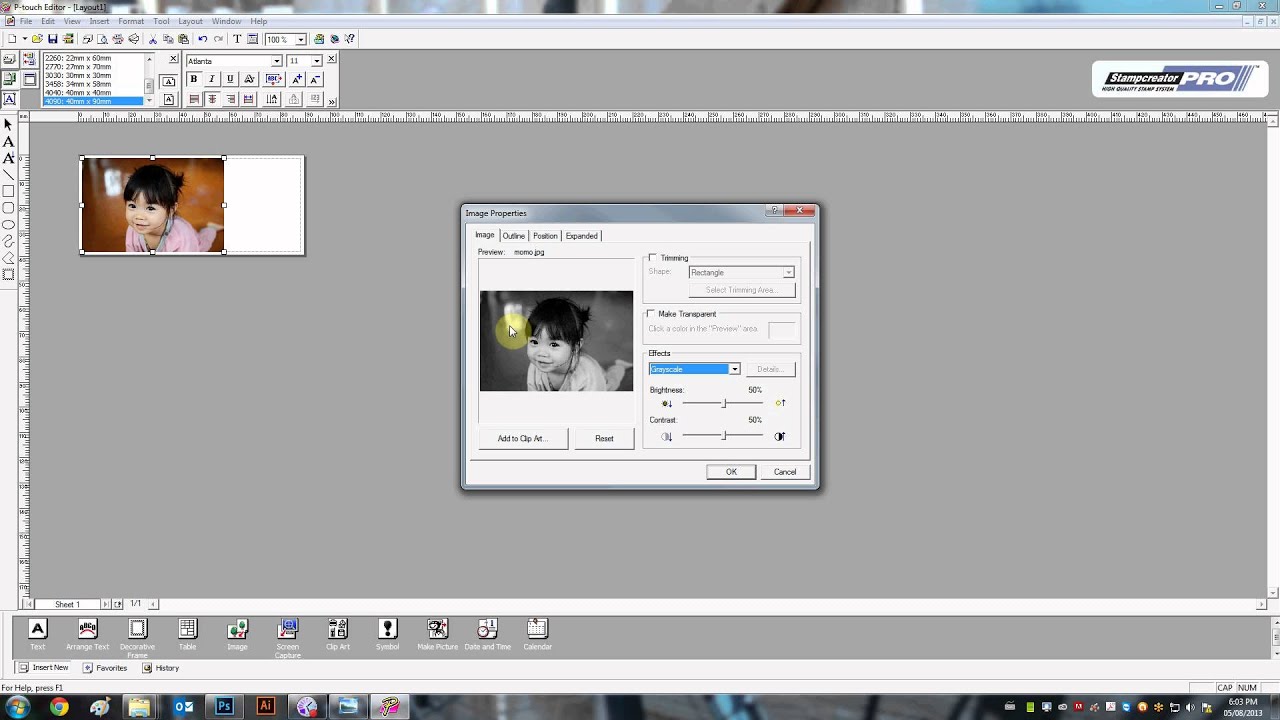Open Clip Art gallery
This screenshot has width=1280, height=720.
pyautogui.click(x=338, y=634)
